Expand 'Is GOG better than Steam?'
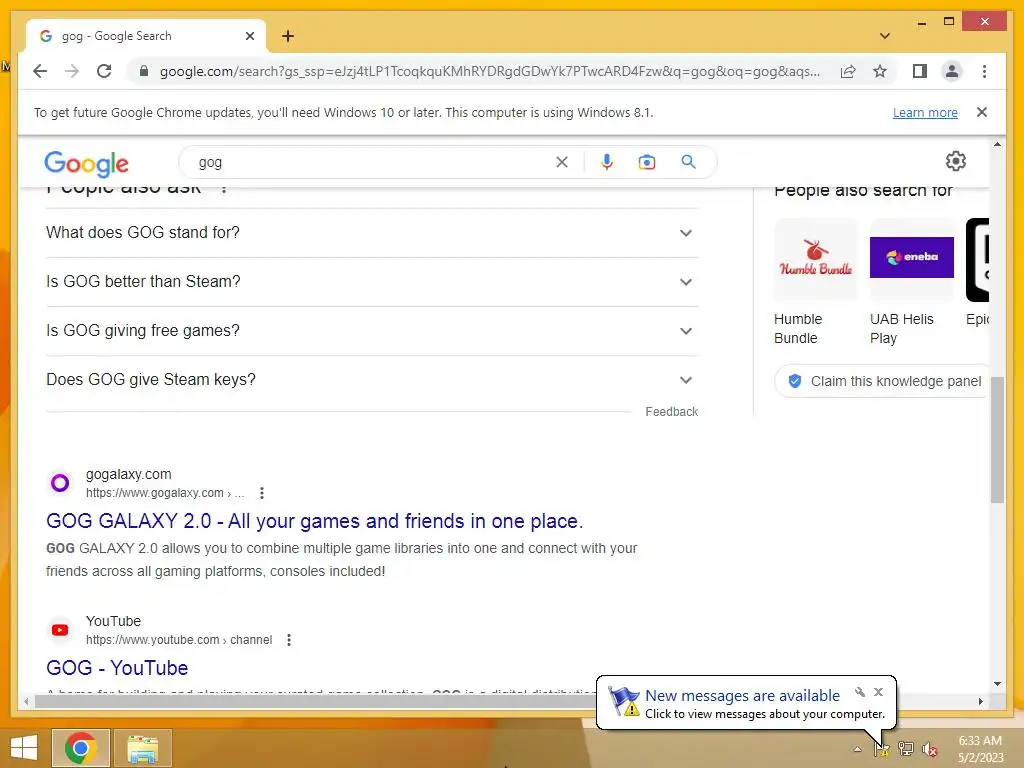Viewport: 1024px width, 768px height. tap(372, 281)
